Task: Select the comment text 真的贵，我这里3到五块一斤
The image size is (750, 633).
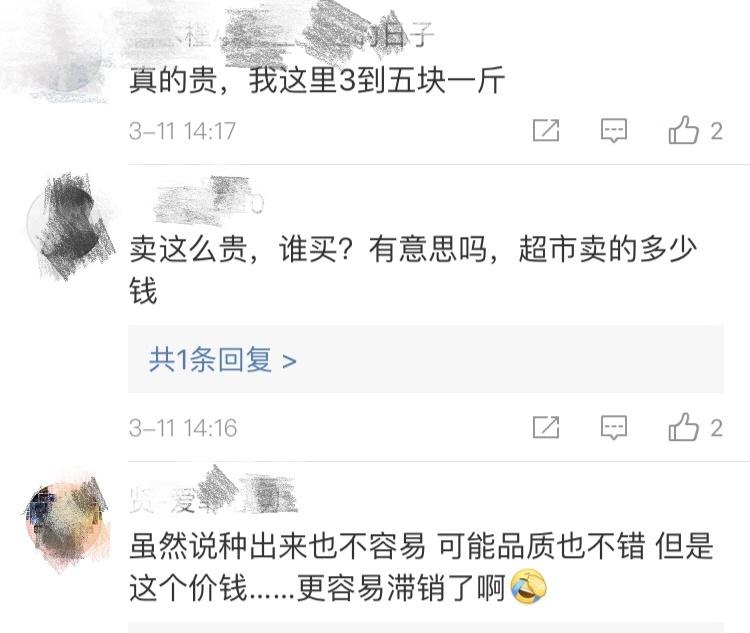Action: pos(317,80)
